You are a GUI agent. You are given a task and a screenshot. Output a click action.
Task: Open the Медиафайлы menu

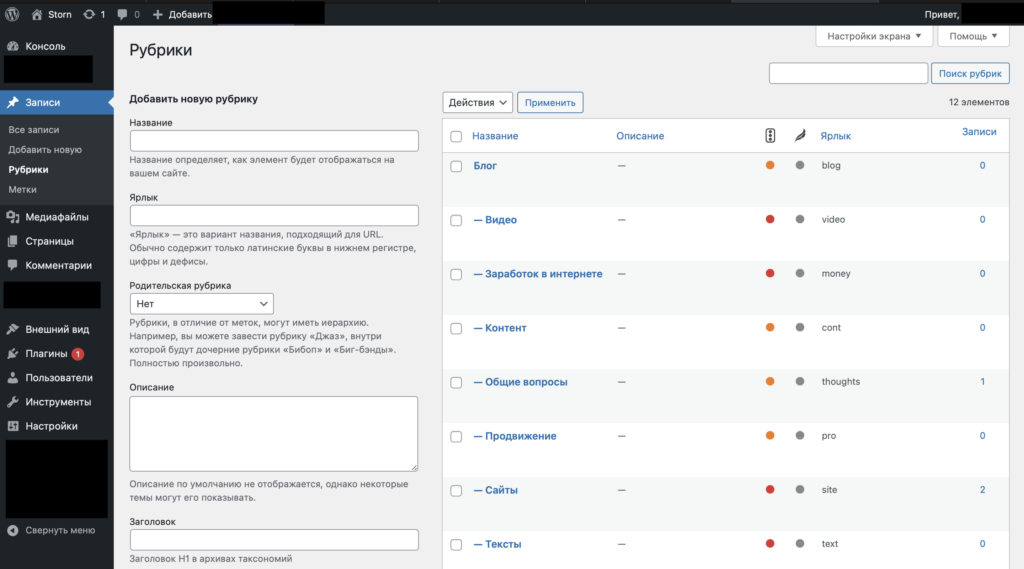[x=57, y=217]
